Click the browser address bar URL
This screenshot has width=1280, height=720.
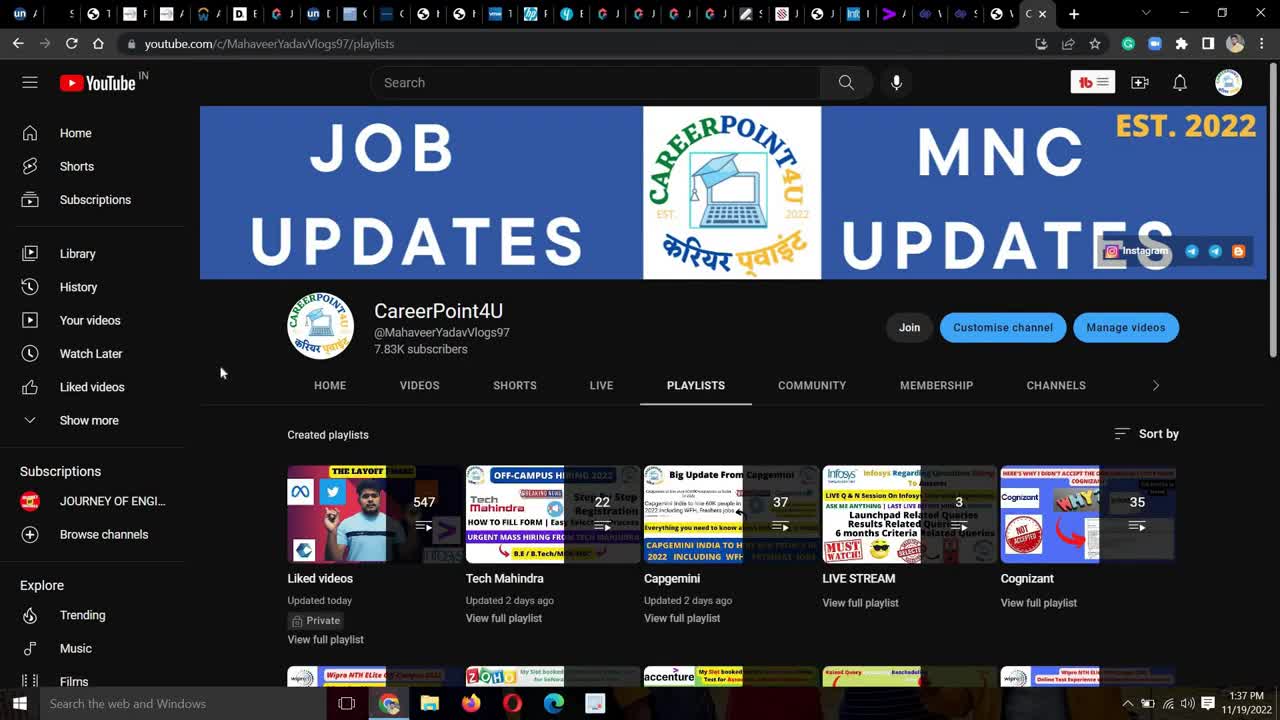point(269,44)
